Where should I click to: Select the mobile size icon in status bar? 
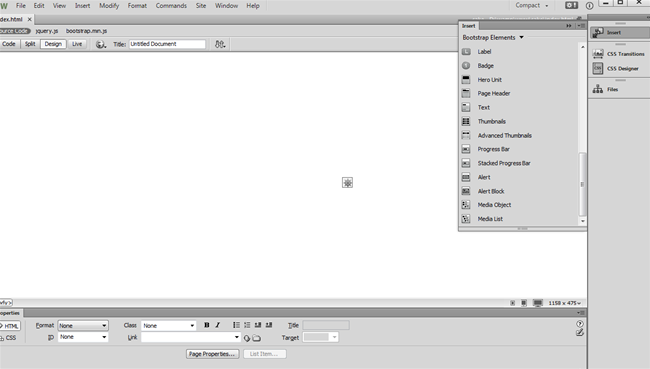[513, 303]
